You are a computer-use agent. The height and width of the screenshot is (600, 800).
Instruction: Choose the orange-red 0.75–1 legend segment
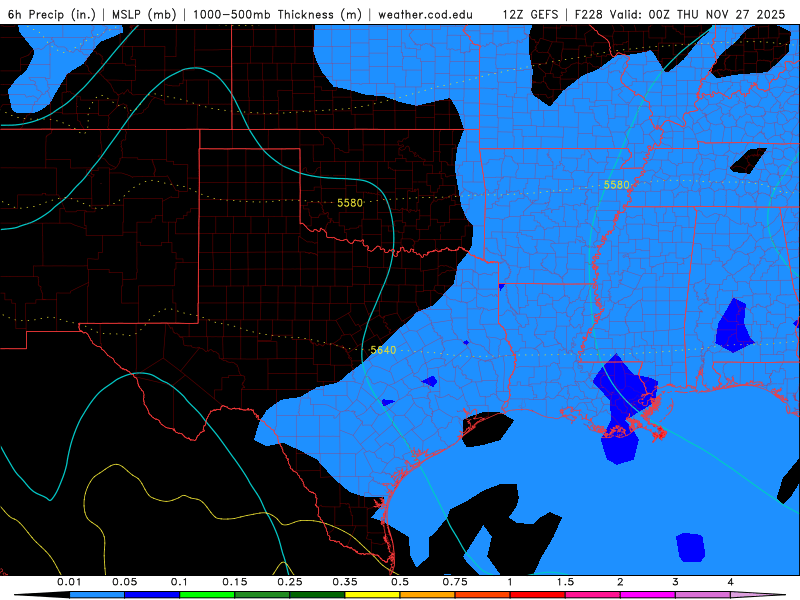tap(483, 595)
